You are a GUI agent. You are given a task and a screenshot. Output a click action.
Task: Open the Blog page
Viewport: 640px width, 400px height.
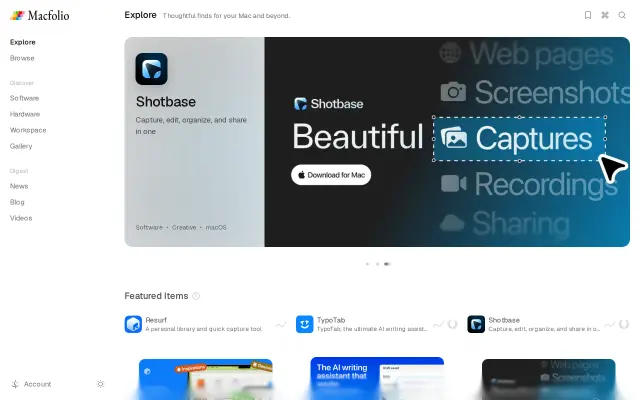pyautogui.click(x=17, y=202)
